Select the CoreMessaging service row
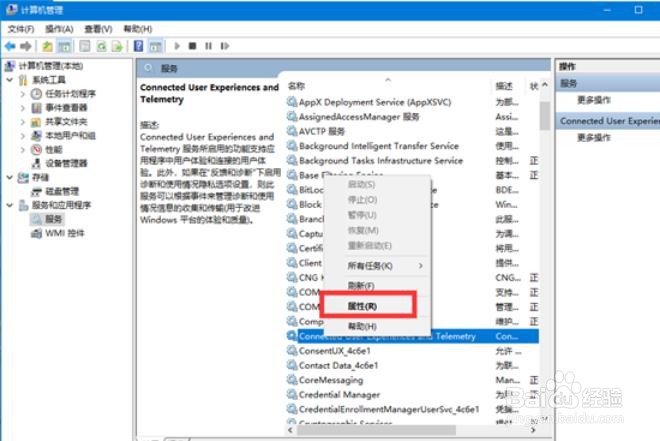This screenshot has width=660, height=441. click(331, 380)
